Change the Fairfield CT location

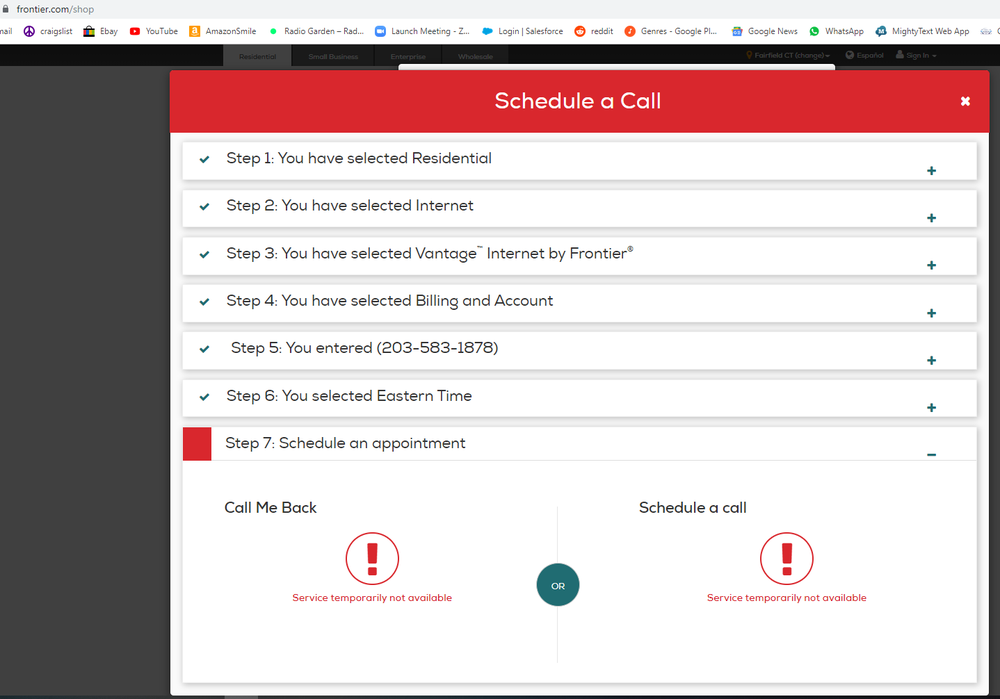tap(788, 55)
